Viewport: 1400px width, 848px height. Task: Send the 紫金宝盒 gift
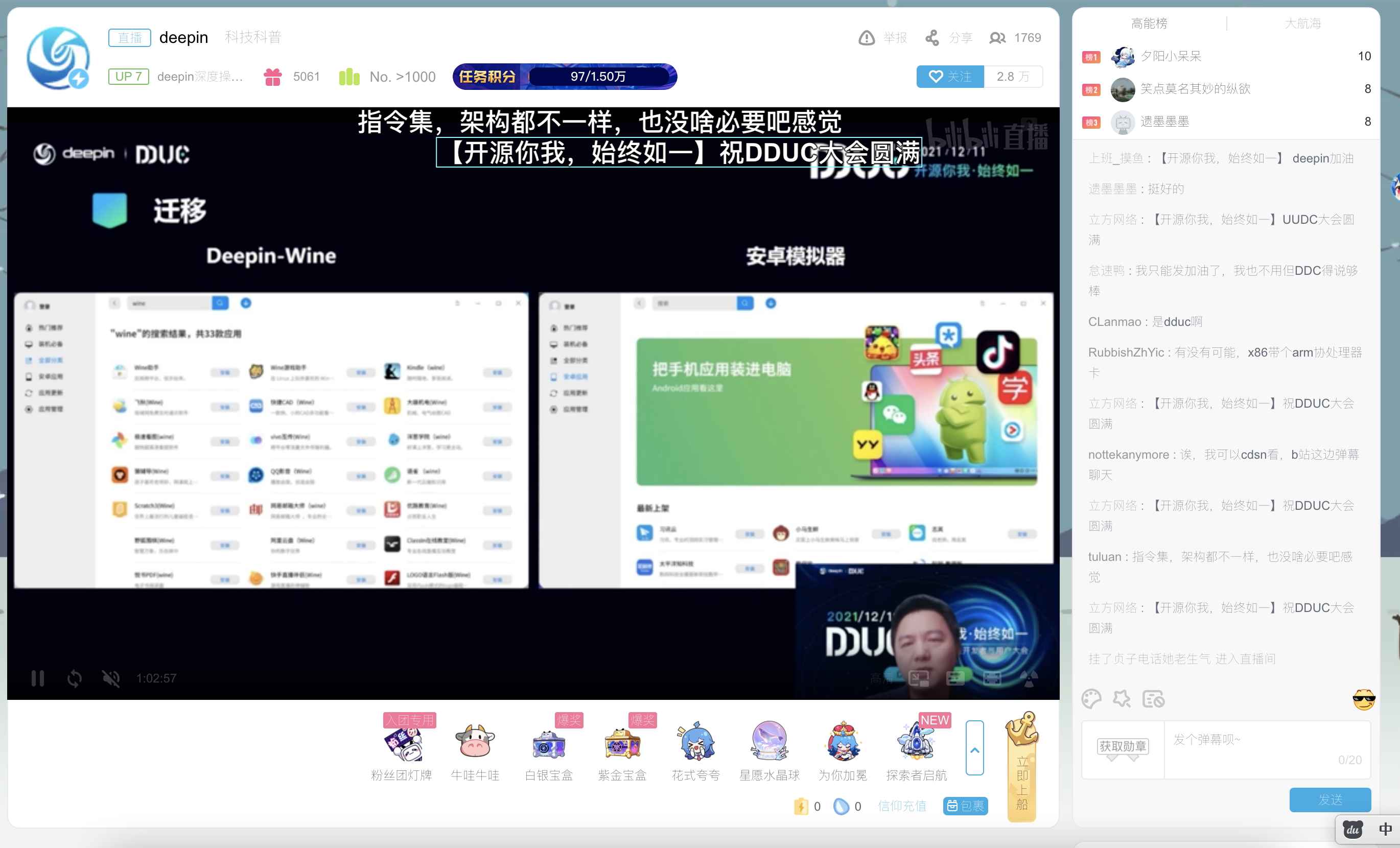point(622,748)
